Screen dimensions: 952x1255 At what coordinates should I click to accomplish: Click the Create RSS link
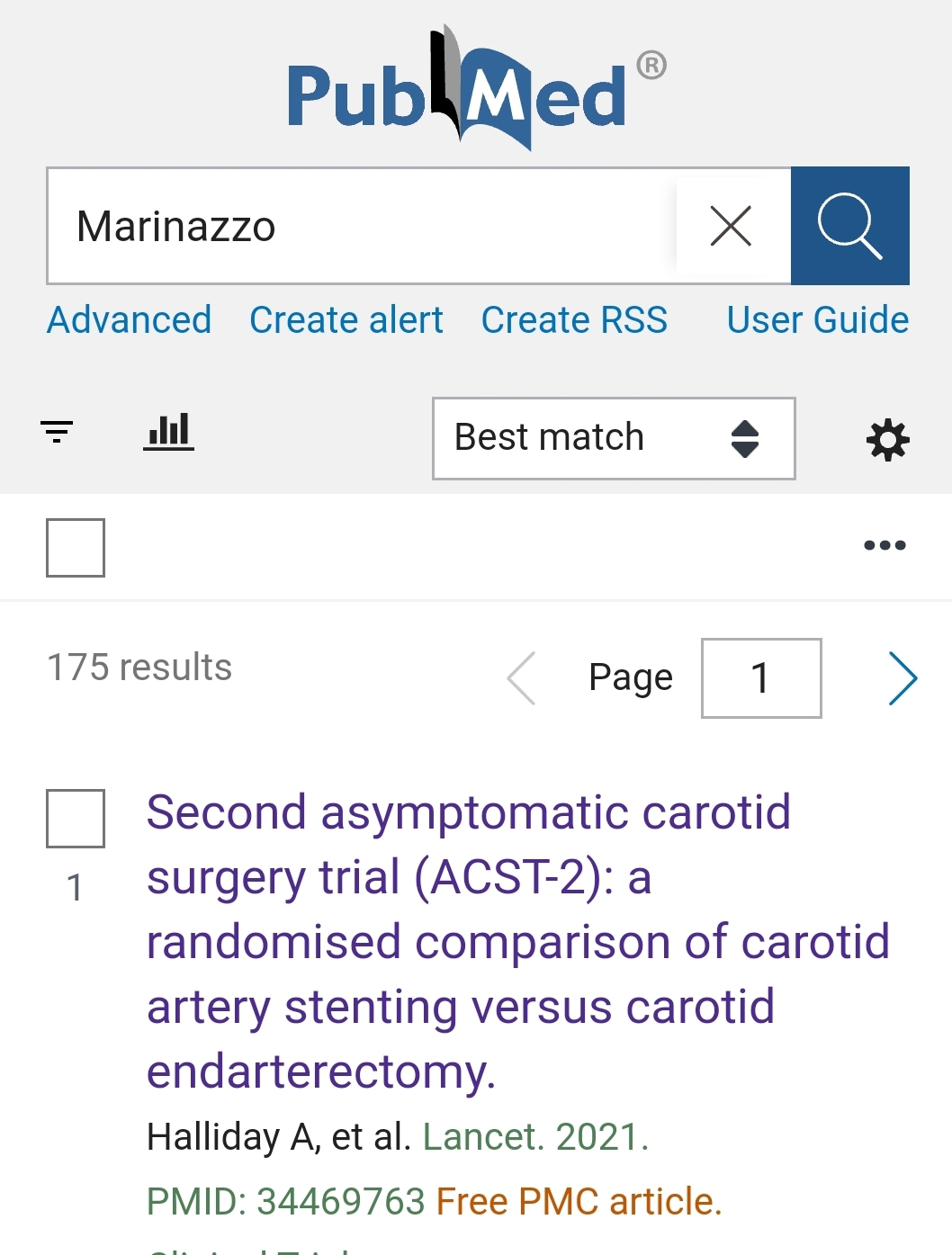pos(574,320)
